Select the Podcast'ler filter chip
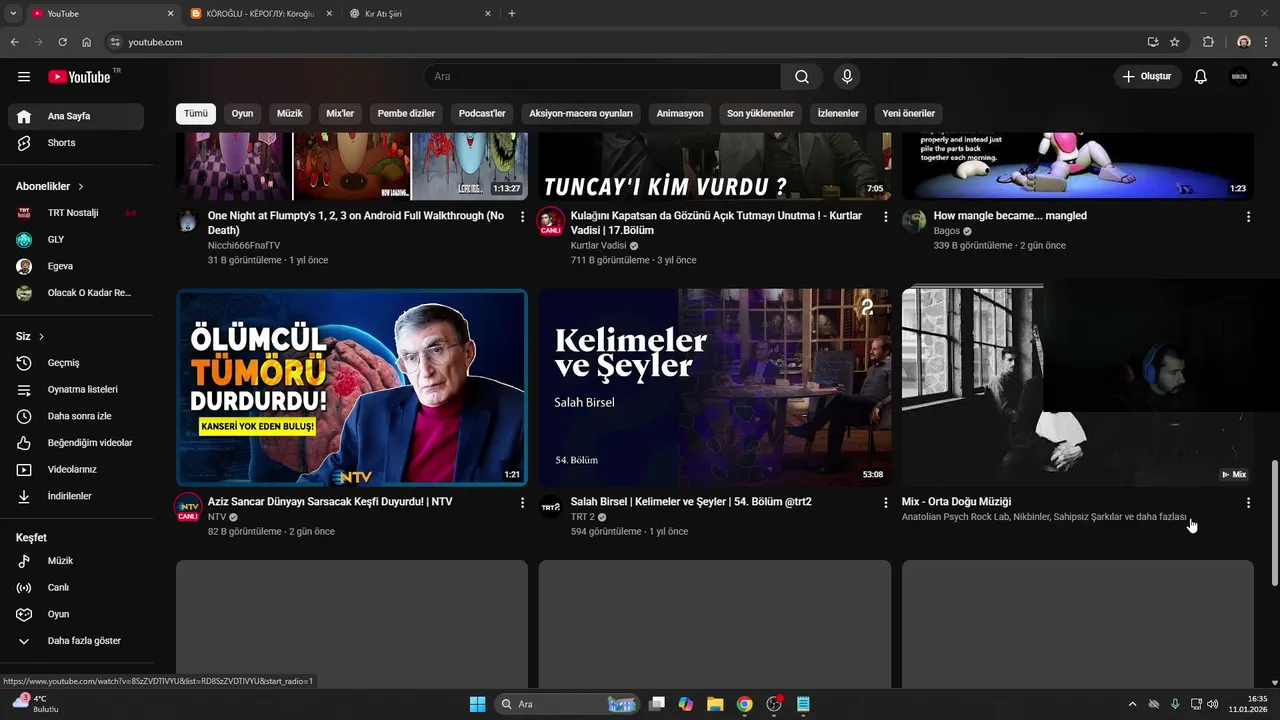This screenshot has width=1280, height=720. (482, 113)
